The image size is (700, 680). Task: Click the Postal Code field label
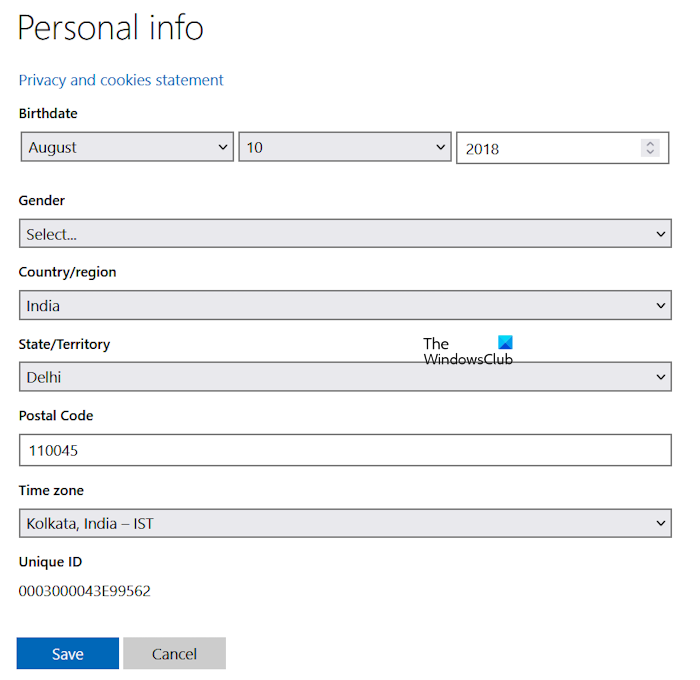point(56,415)
